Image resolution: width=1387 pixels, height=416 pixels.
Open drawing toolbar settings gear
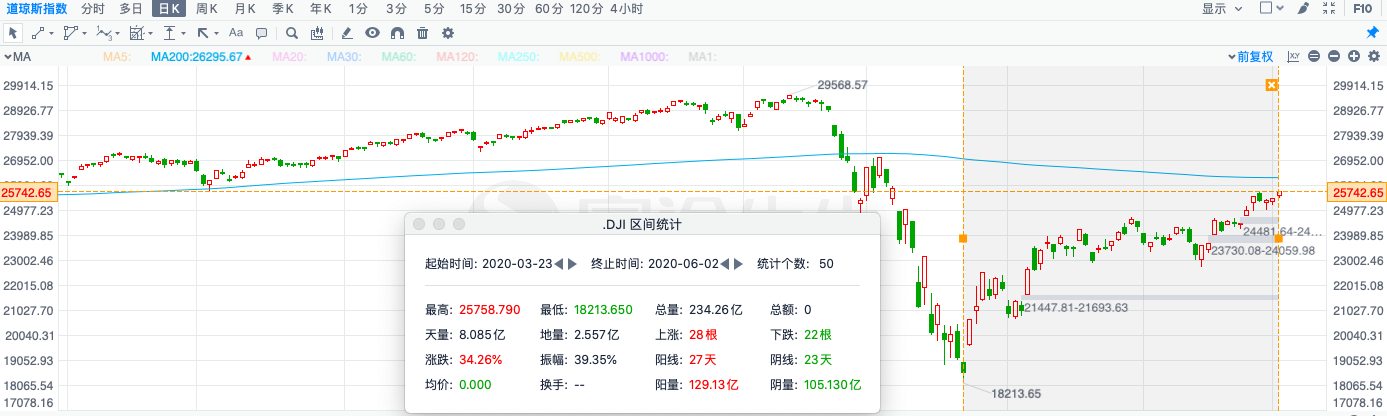point(448,33)
